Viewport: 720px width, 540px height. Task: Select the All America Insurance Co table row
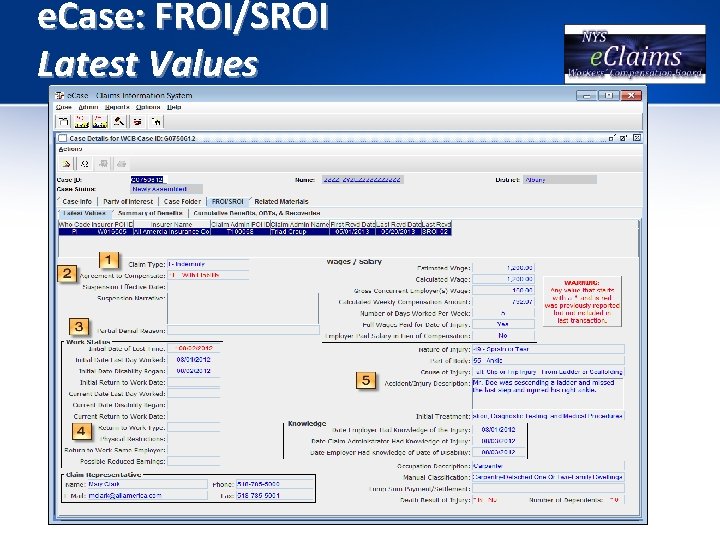pos(255,232)
